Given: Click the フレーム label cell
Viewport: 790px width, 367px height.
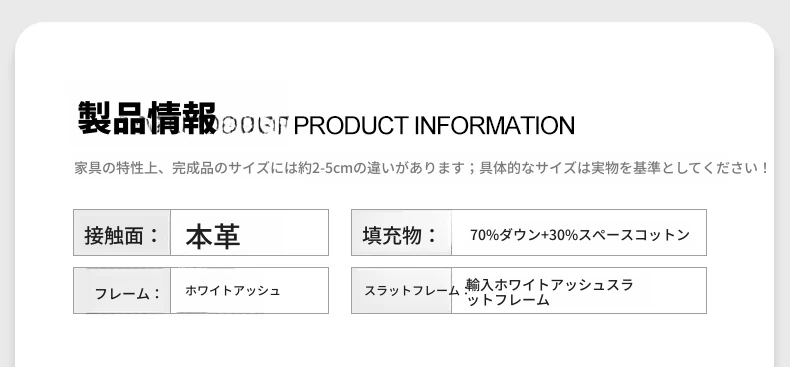Looking at the screenshot, I should 122,290.
